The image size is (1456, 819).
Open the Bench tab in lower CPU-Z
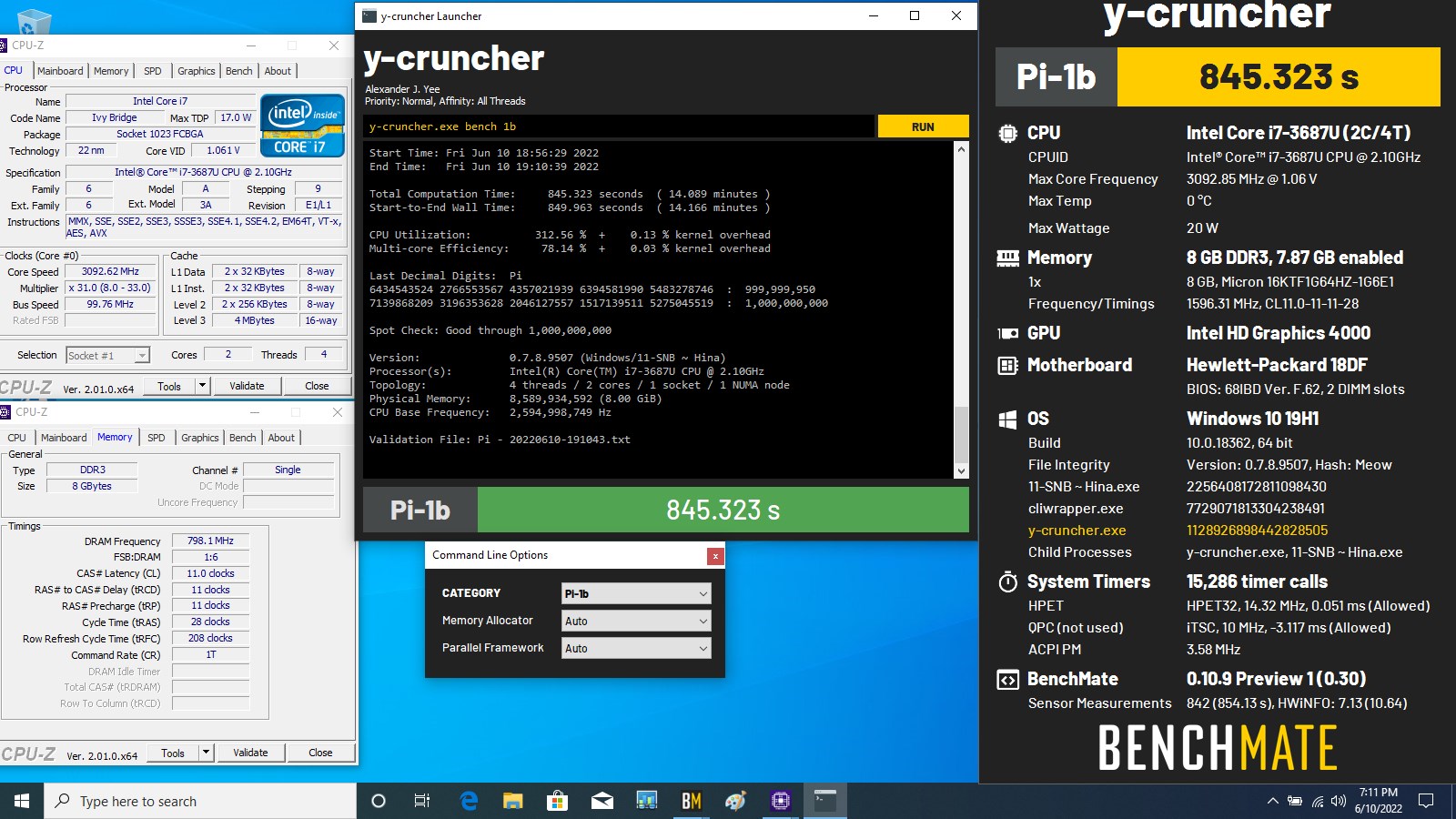pyautogui.click(x=243, y=438)
